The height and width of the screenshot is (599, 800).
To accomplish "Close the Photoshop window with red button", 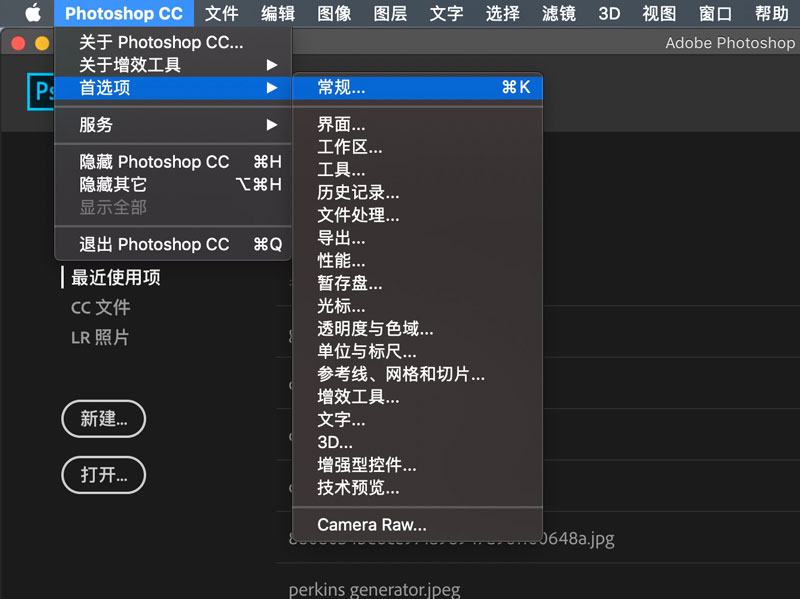I will (x=18, y=43).
